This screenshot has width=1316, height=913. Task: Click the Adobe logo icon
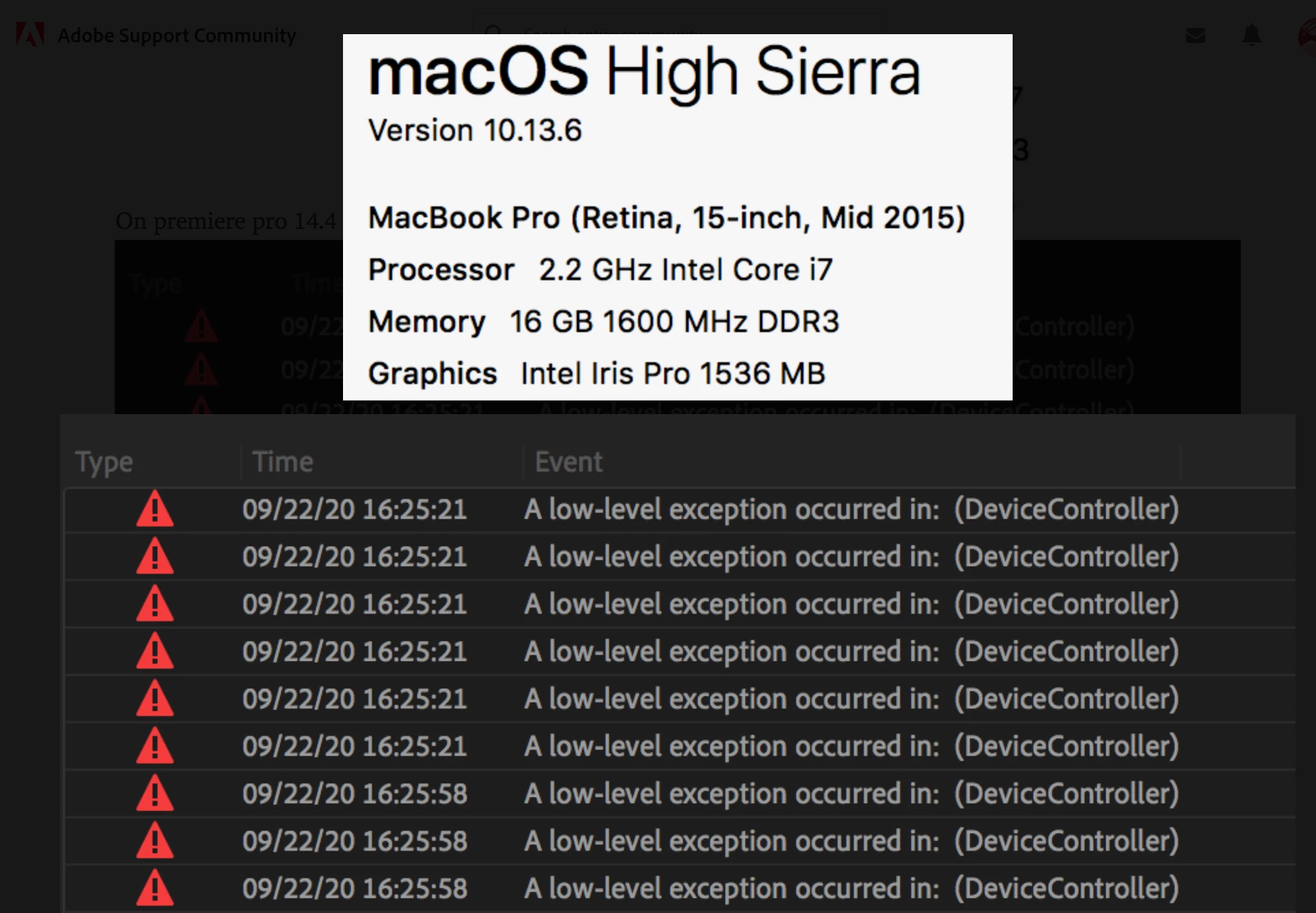point(30,34)
